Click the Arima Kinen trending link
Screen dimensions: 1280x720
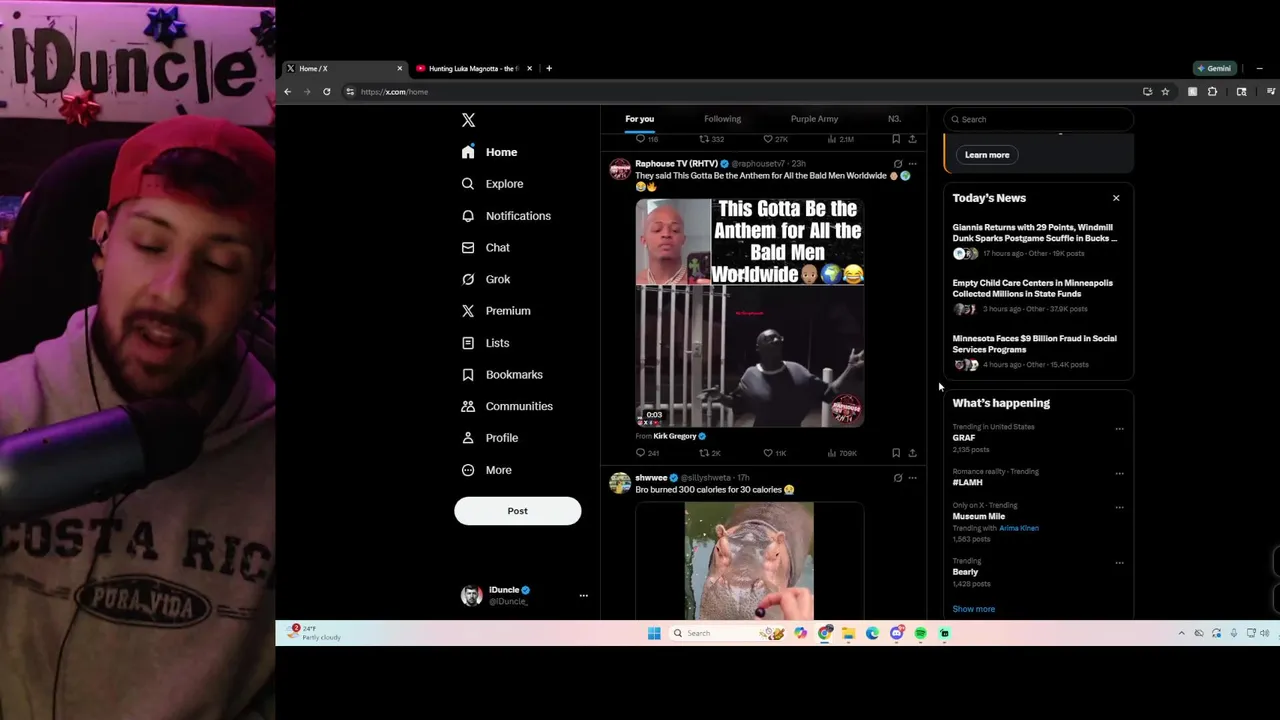tap(1018, 528)
